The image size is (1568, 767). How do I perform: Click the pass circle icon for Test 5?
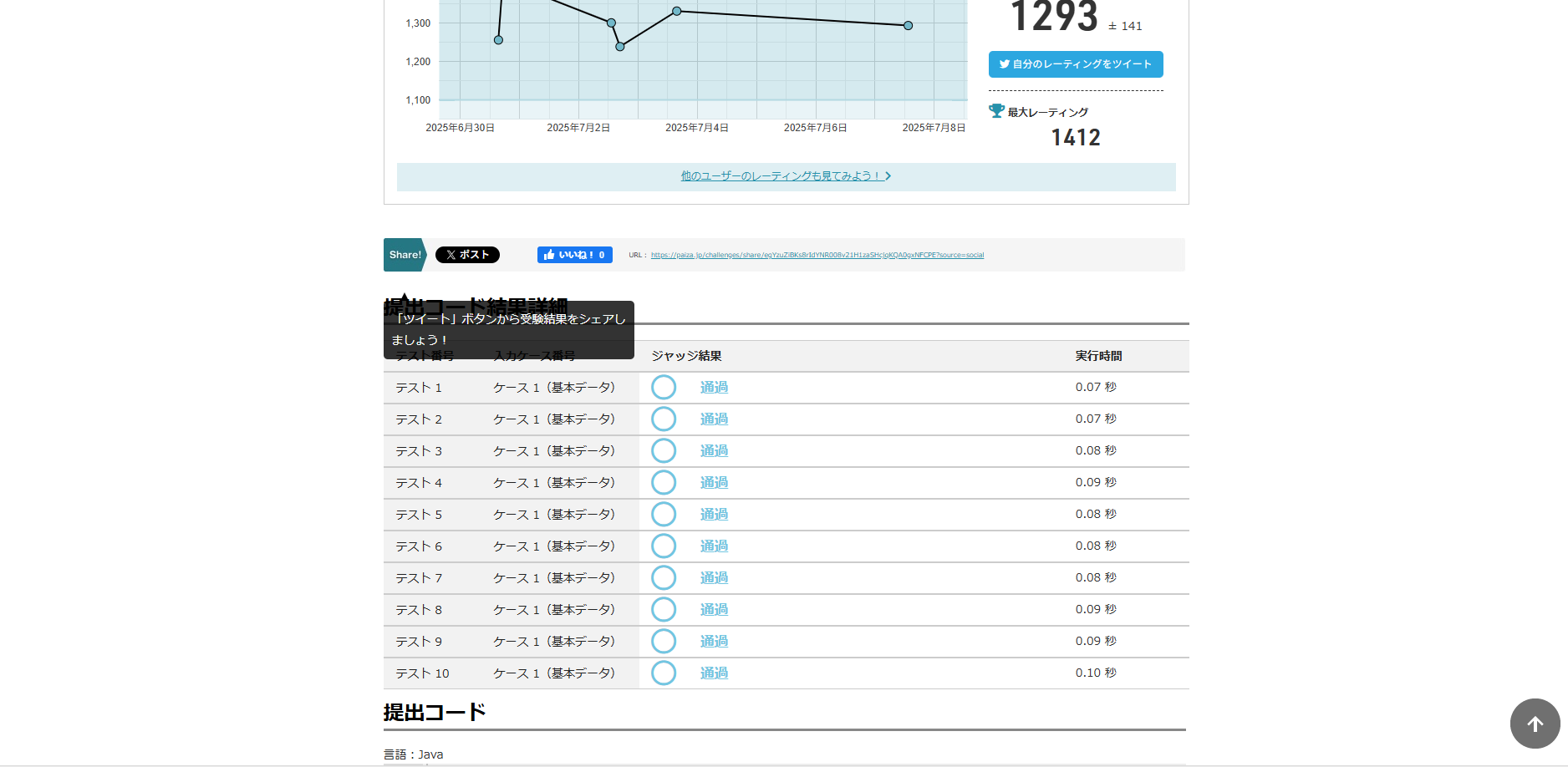pos(664,515)
